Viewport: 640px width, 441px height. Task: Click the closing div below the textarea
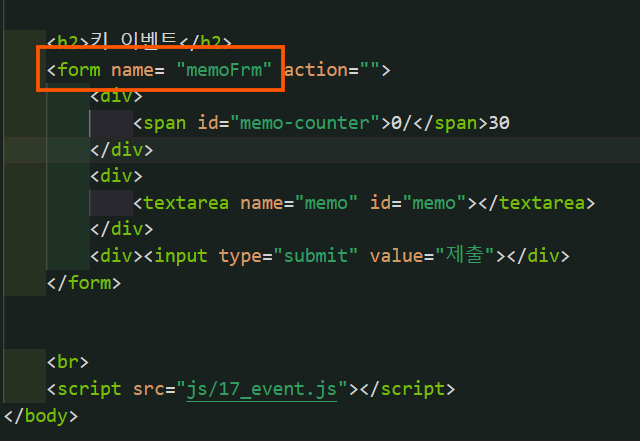tap(122, 229)
